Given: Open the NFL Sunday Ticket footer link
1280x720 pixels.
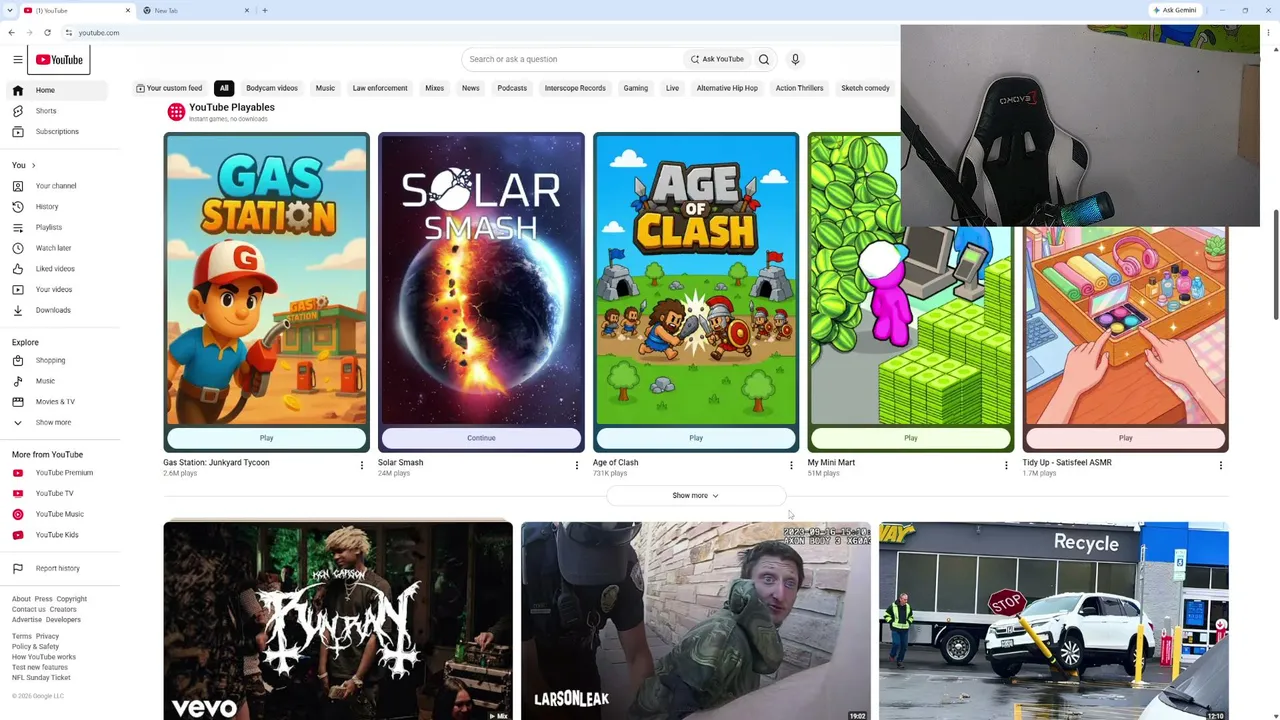Looking at the screenshot, I should (41, 678).
